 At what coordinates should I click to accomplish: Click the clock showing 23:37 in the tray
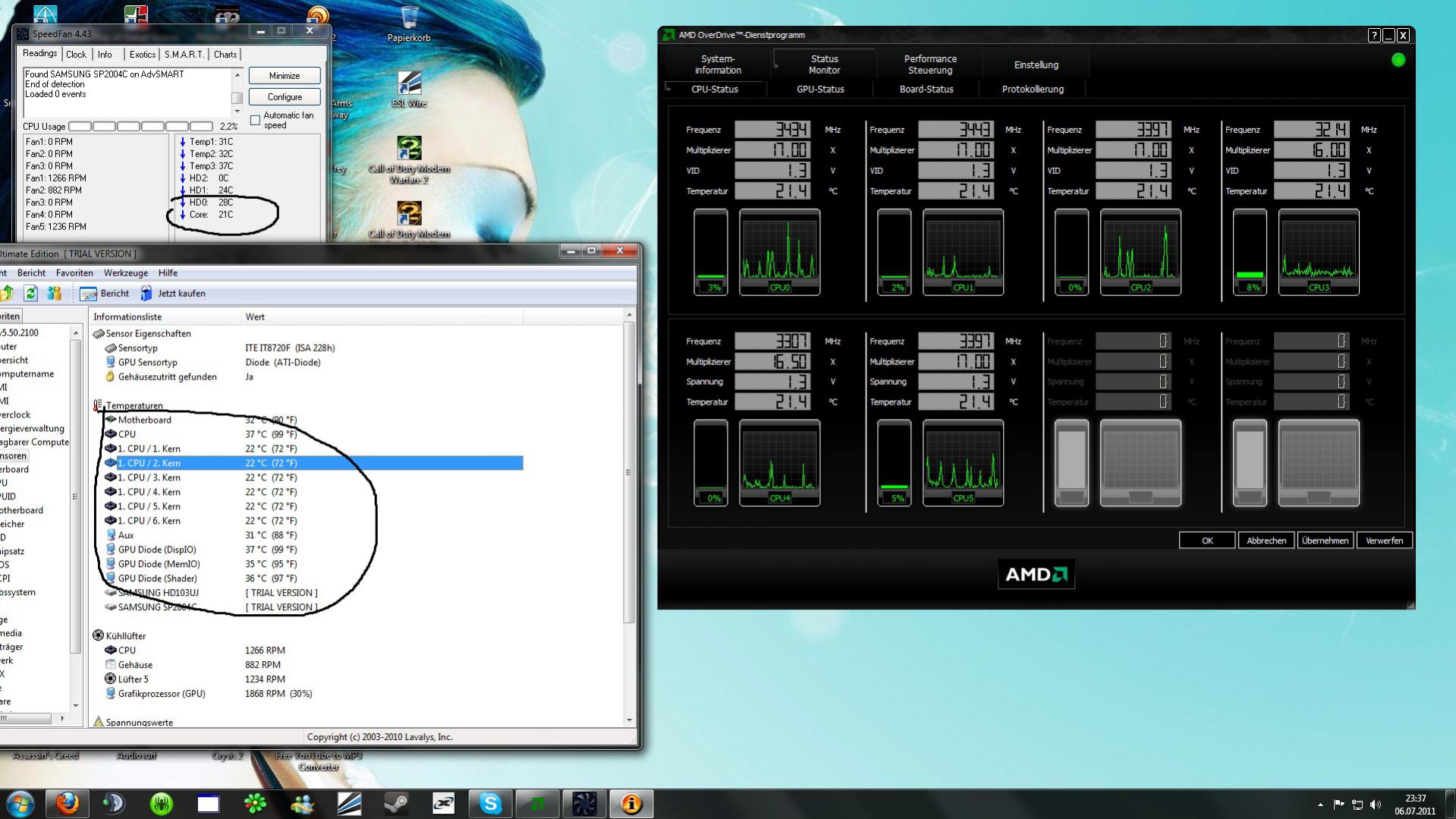pyautogui.click(x=1415, y=799)
